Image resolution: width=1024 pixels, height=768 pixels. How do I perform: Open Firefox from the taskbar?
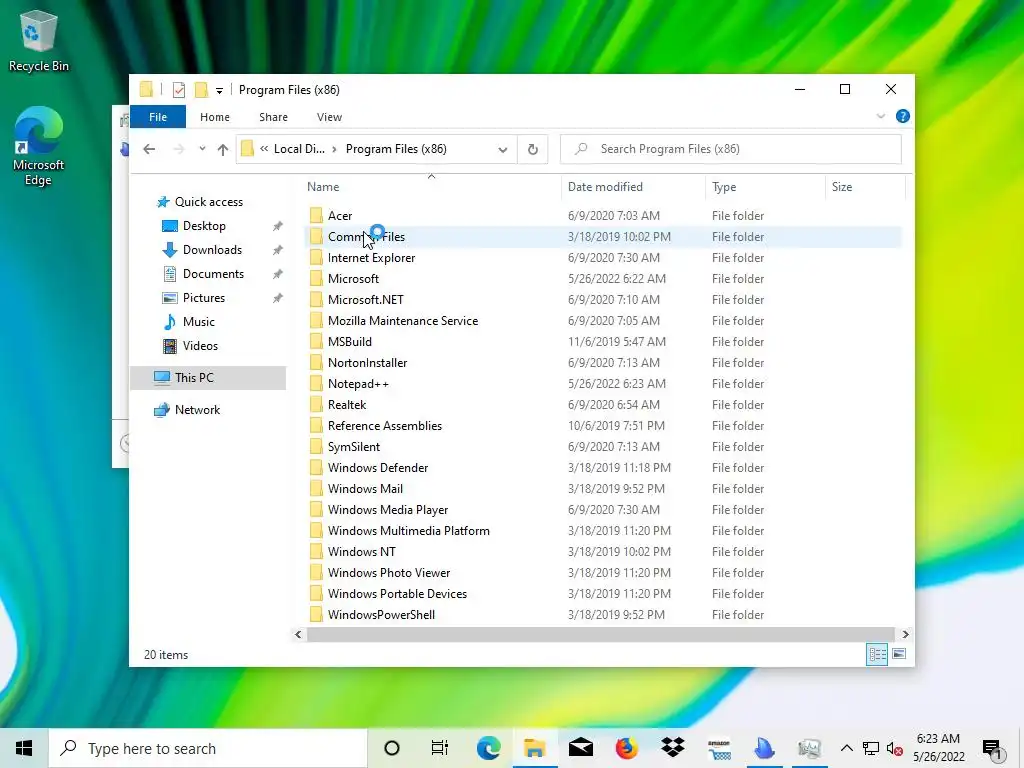pyautogui.click(x=626, y=748)
